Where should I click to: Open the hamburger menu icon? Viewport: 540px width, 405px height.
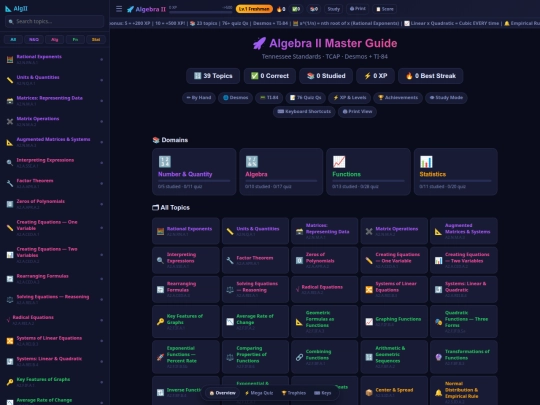(119, 9)
